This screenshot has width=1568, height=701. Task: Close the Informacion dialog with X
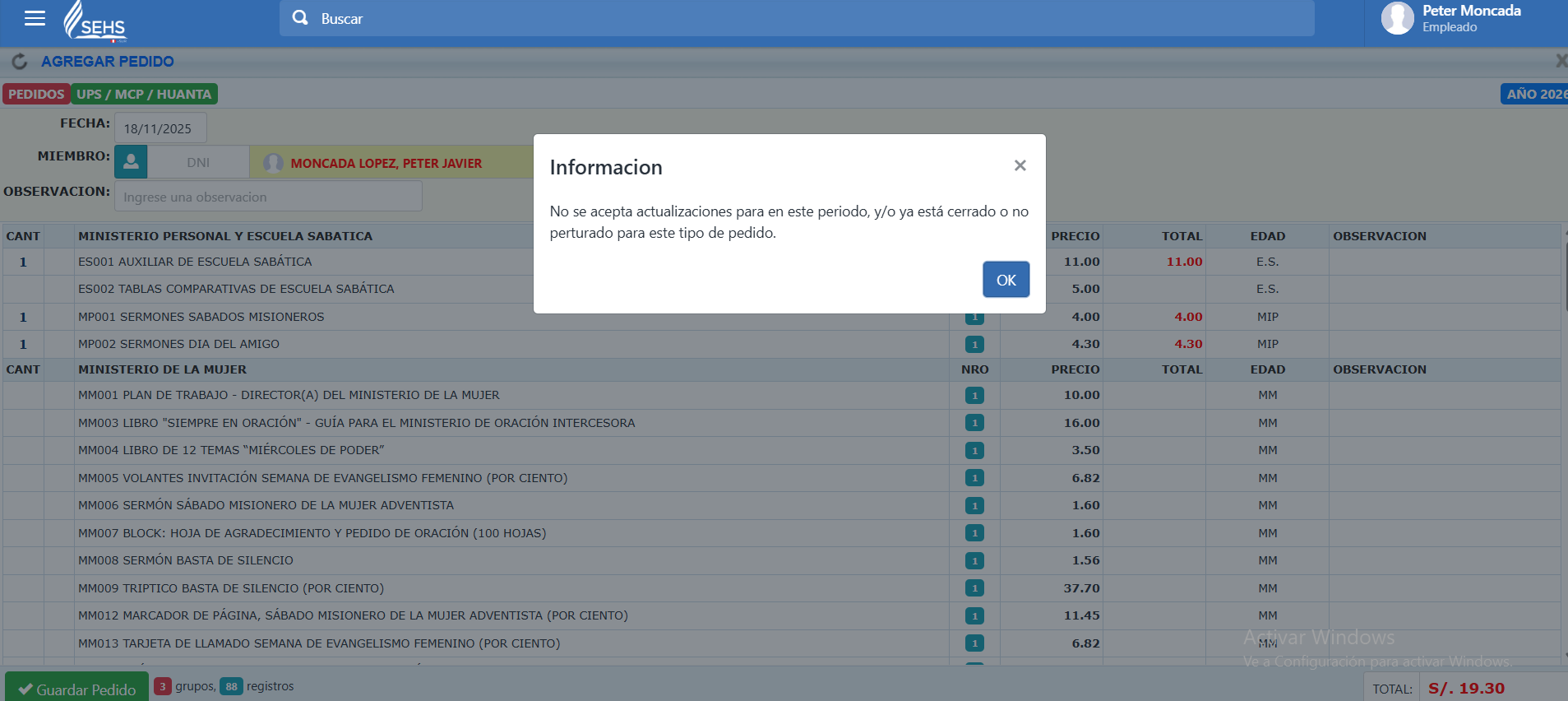point(1020,165)
